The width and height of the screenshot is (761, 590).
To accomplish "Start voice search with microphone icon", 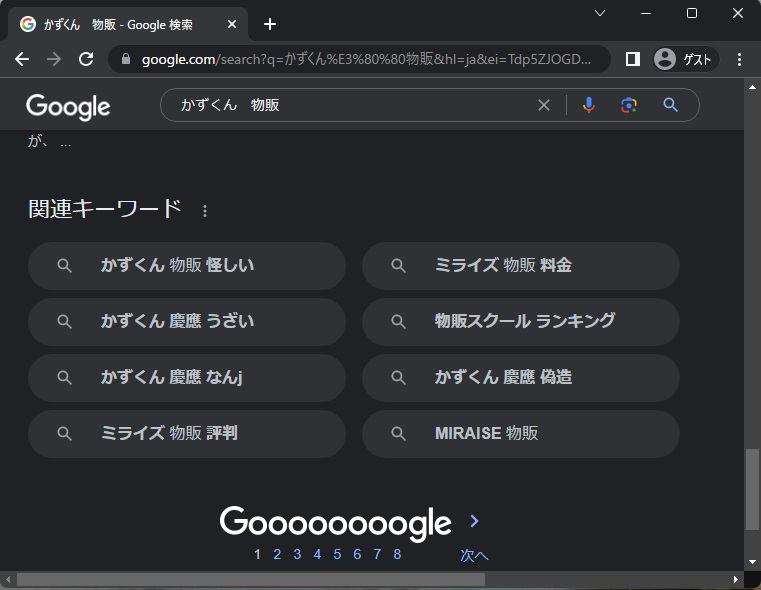I will tap(589, 105).
